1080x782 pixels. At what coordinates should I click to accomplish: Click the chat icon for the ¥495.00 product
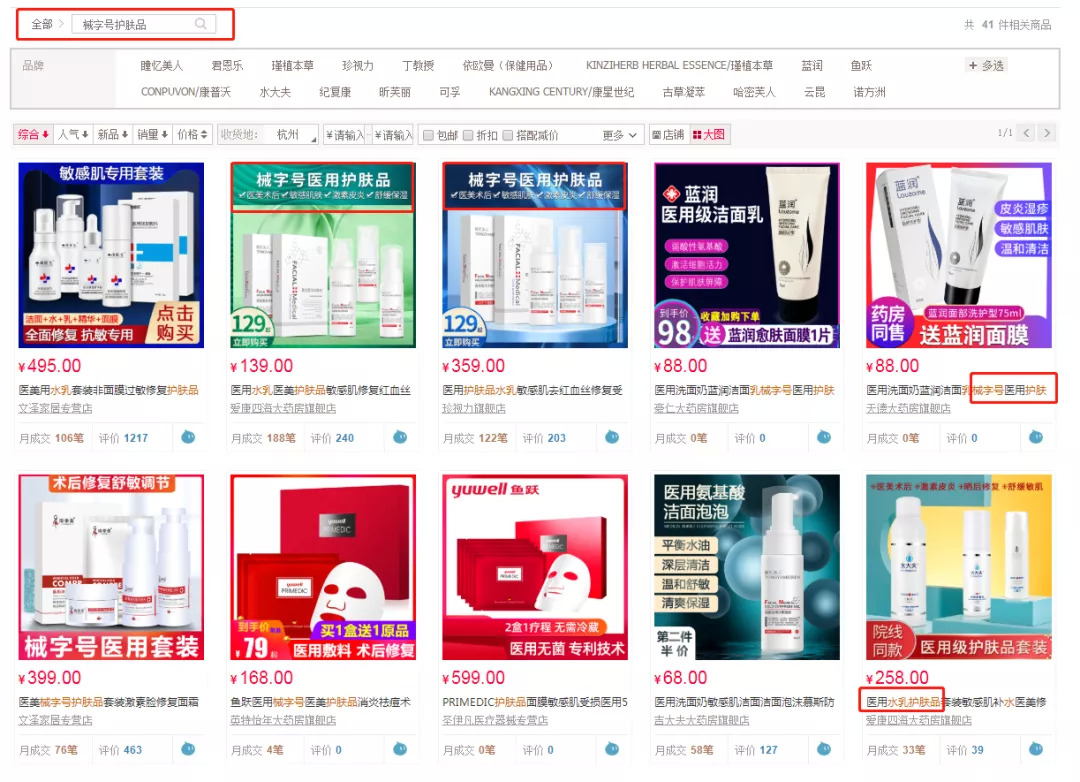pos(188,438)
